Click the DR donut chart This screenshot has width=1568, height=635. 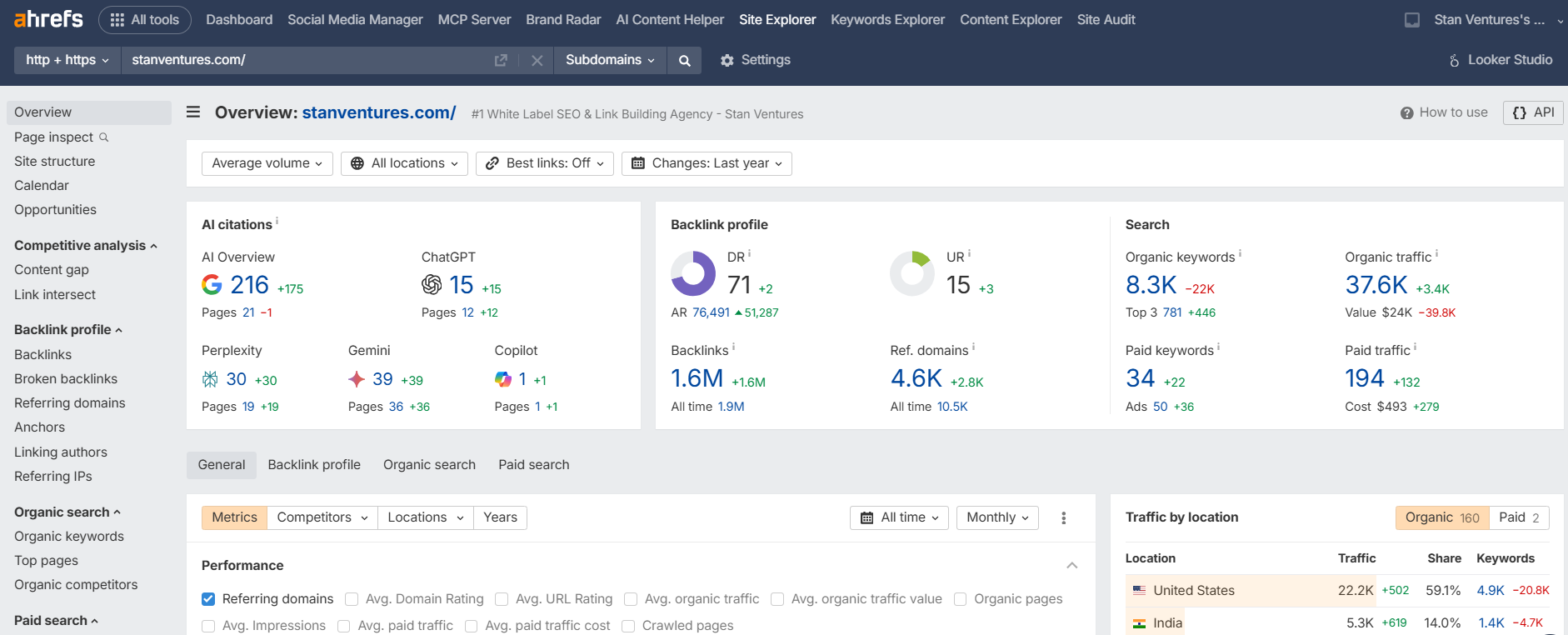693,274
